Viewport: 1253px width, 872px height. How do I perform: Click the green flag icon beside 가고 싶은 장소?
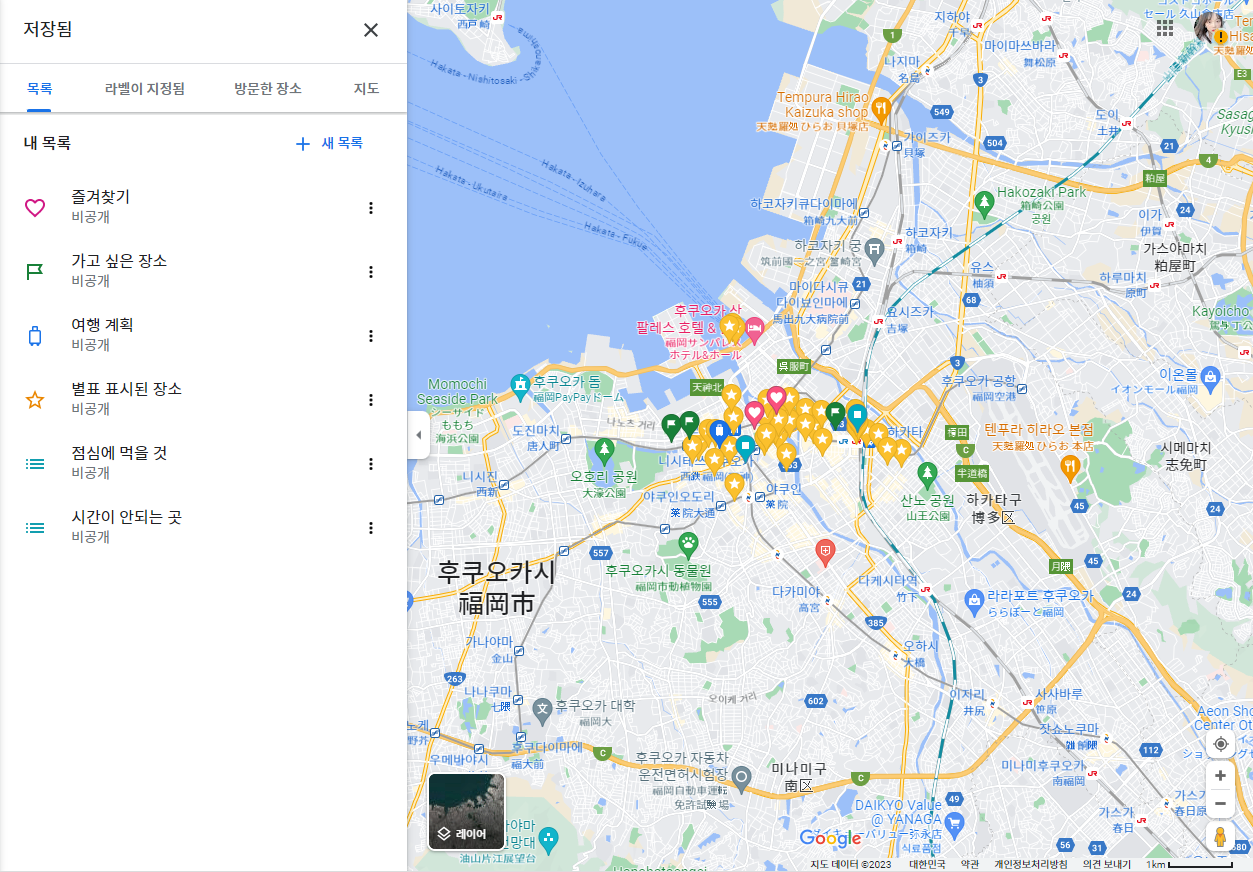[x=35, y=272]
